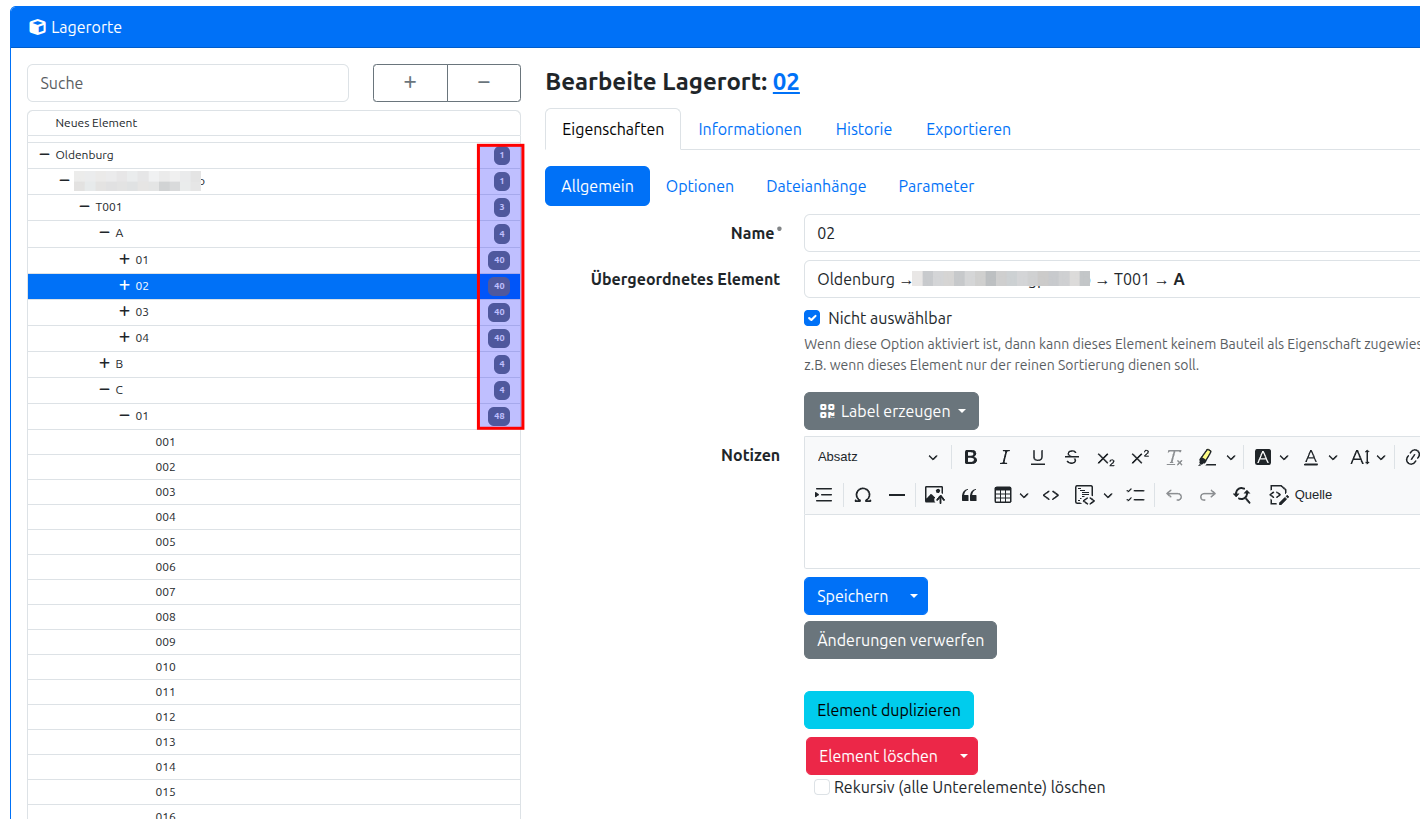Insert a to-do list in notes
Image resolution: width=1420 pixels, height=819 pixels.
pos(1136,495)
